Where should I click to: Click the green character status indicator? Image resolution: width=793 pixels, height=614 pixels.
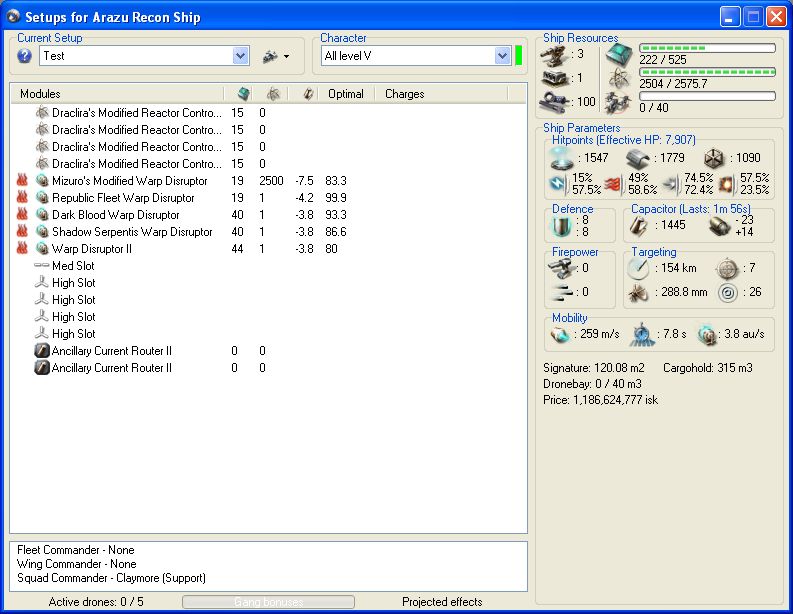(518, 56)
